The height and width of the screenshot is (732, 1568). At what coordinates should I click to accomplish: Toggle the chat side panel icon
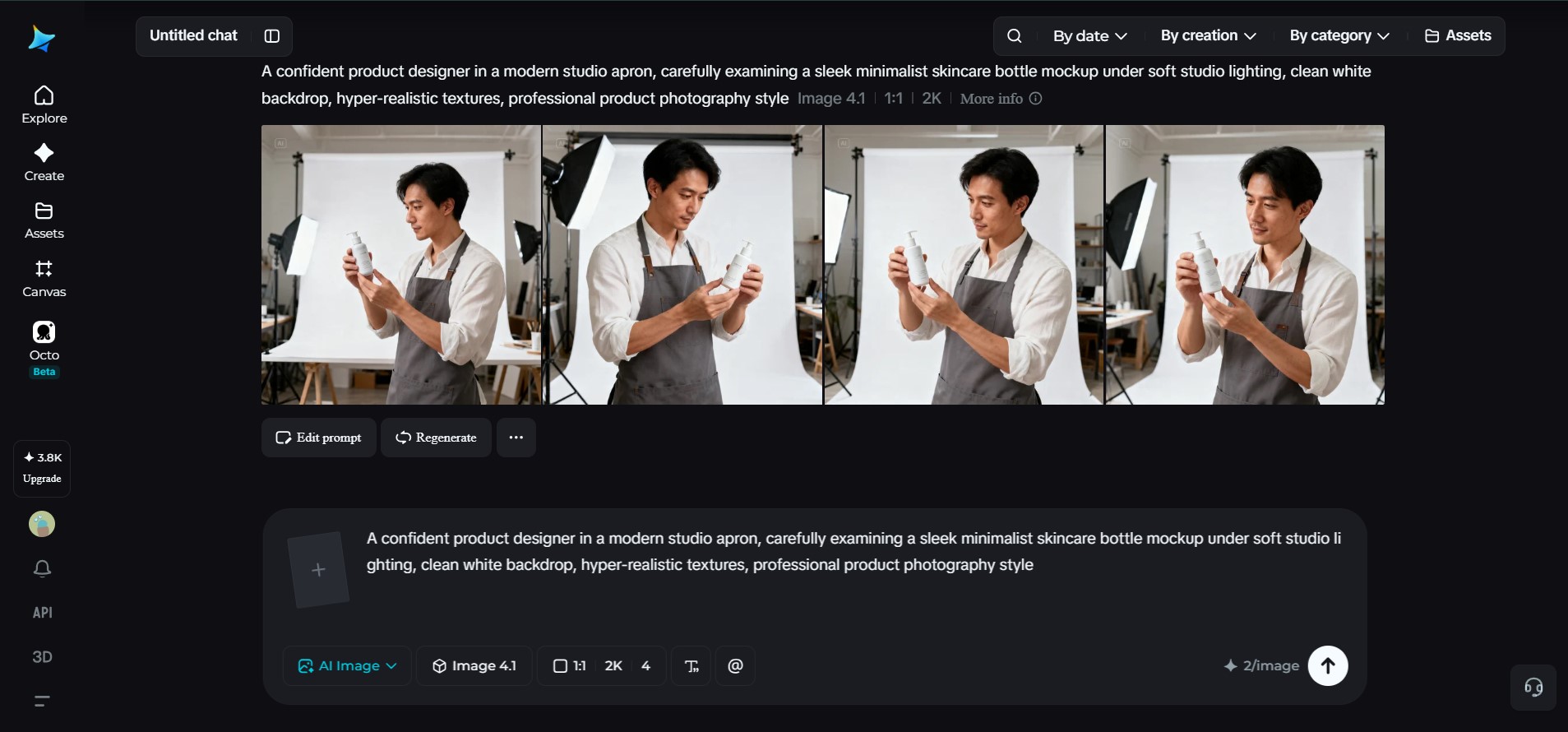[272, 36]
